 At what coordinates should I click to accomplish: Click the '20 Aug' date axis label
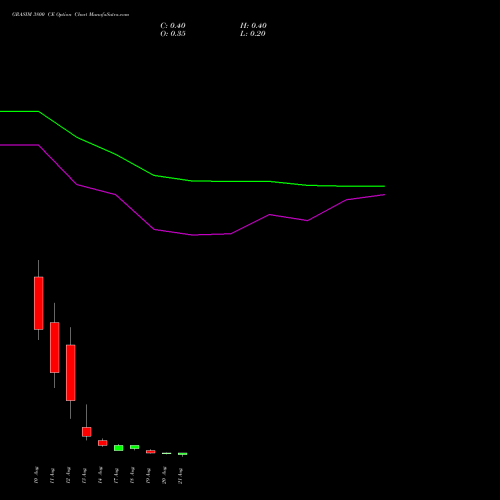[x=164, y=475]
